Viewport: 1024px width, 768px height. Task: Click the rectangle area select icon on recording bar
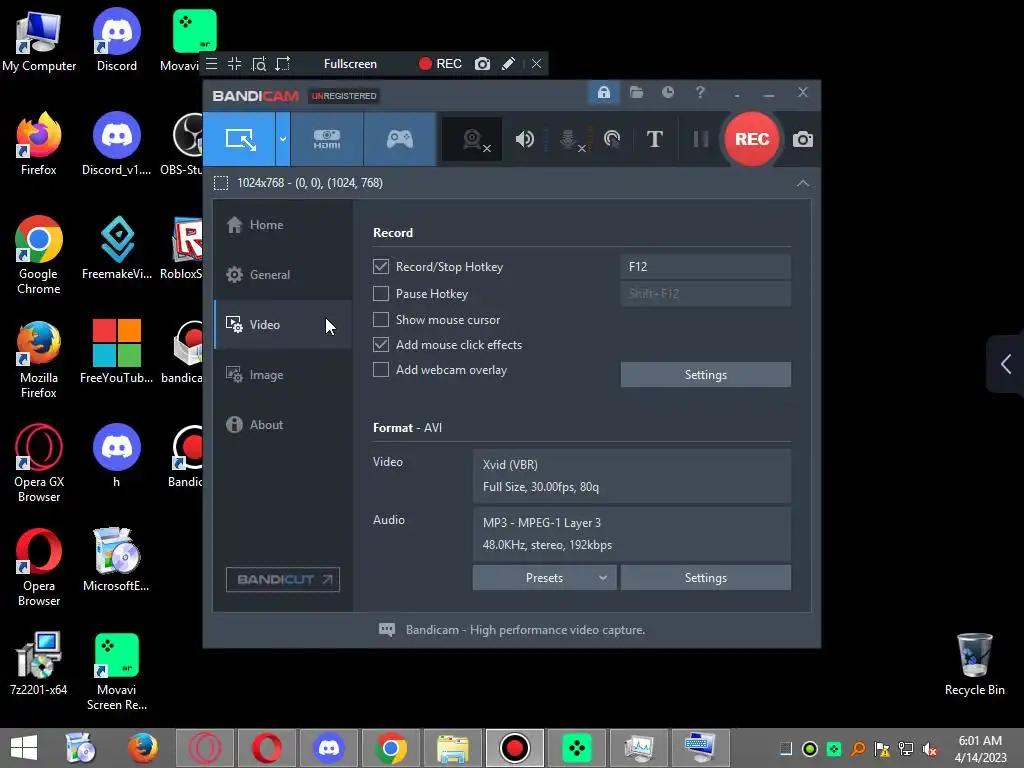(x=283, y=64)
